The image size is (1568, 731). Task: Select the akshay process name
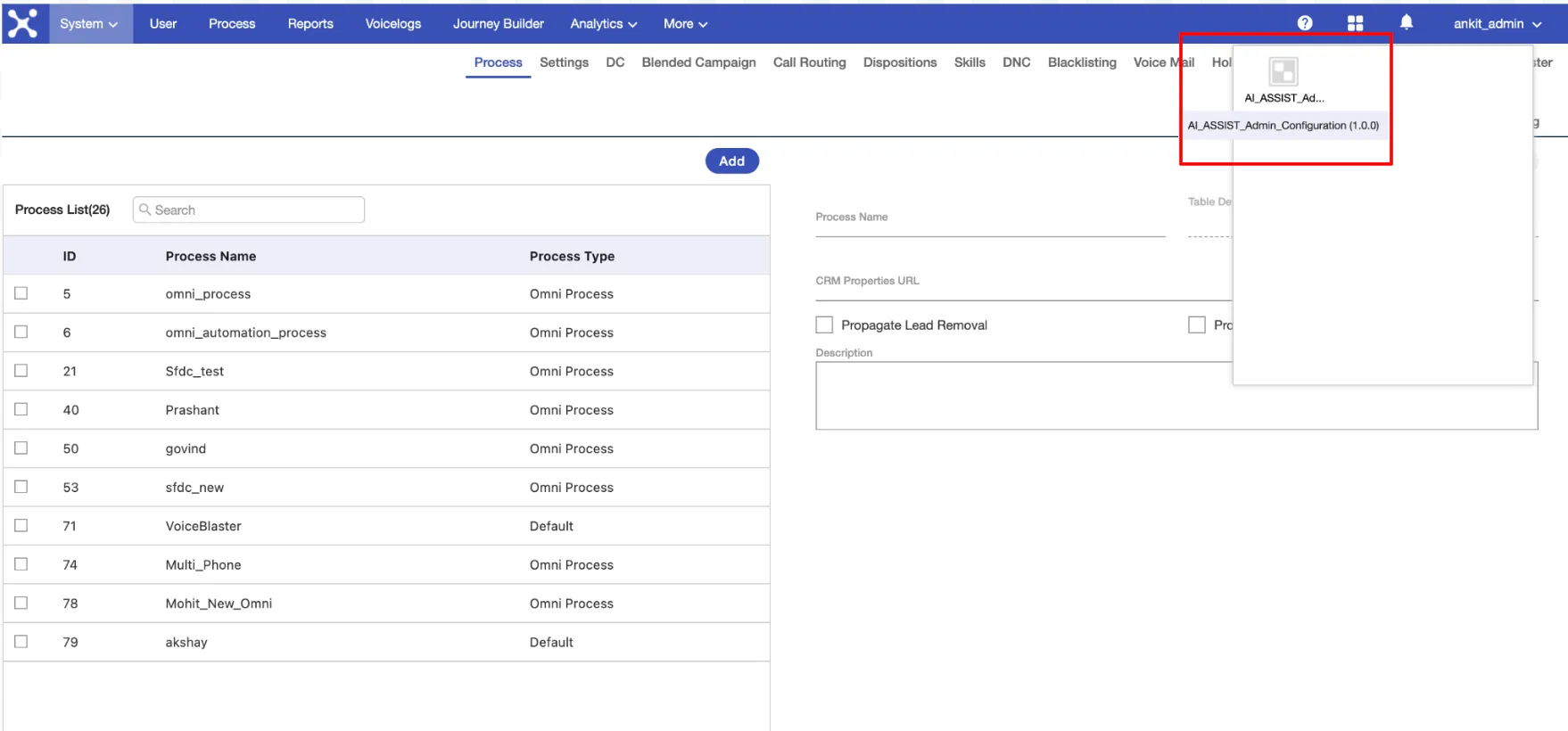pyautogui.click(x=186, y=642)
